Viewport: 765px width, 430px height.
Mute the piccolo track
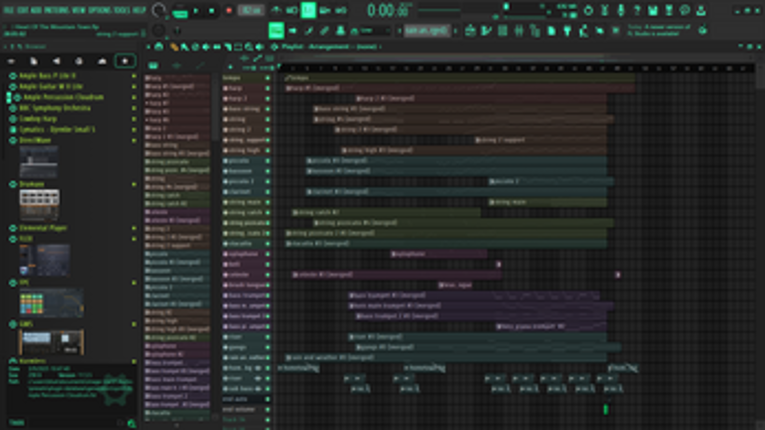[x=267, y=161]
